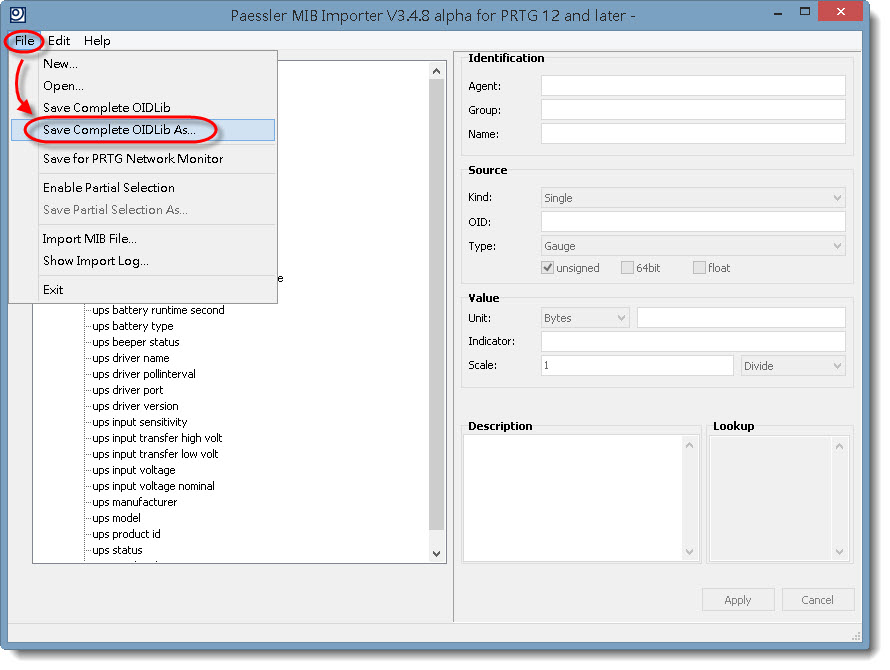The image size is (890, 670).
Task: Open the File menu
Action: tap(24, 41)
